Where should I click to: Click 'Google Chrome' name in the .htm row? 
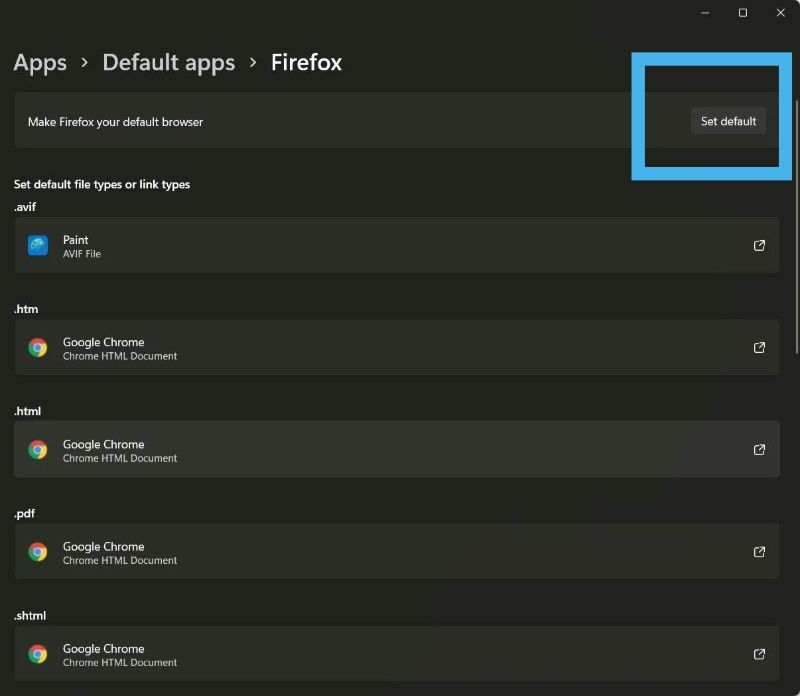pyautogui.click(x=104, y=342)
